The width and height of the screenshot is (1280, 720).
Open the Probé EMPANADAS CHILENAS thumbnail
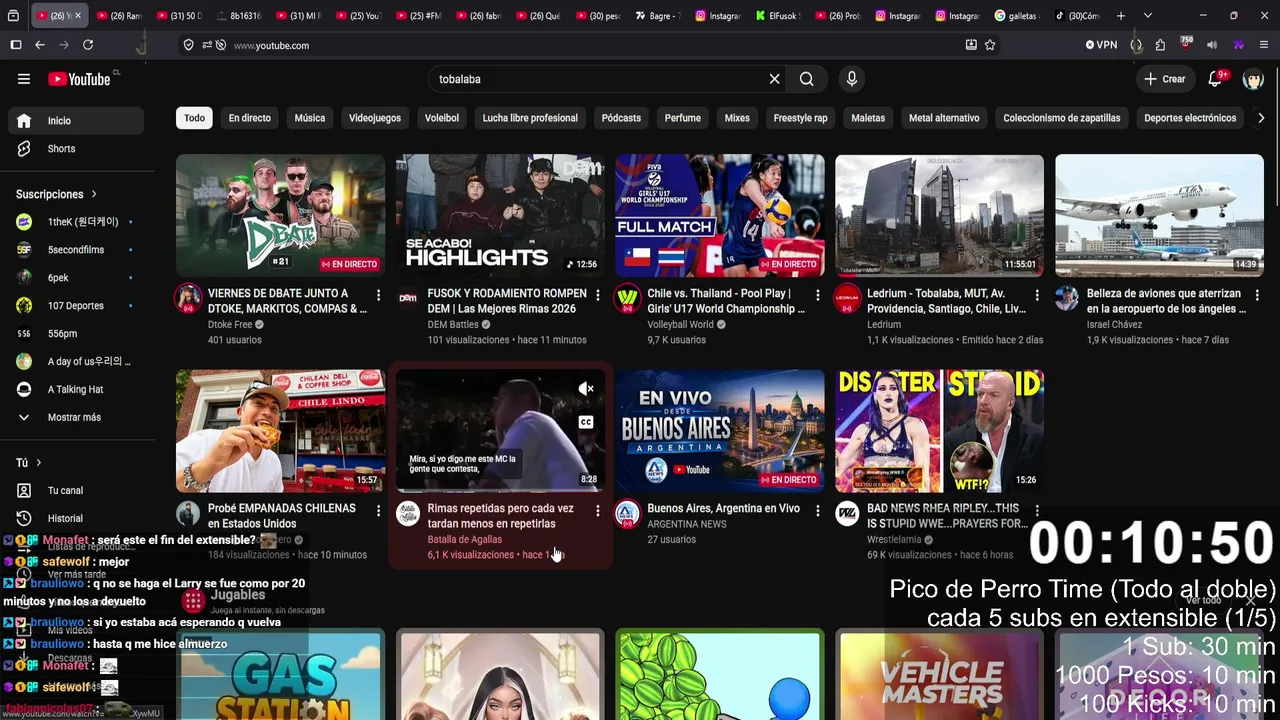pos(280,431)
